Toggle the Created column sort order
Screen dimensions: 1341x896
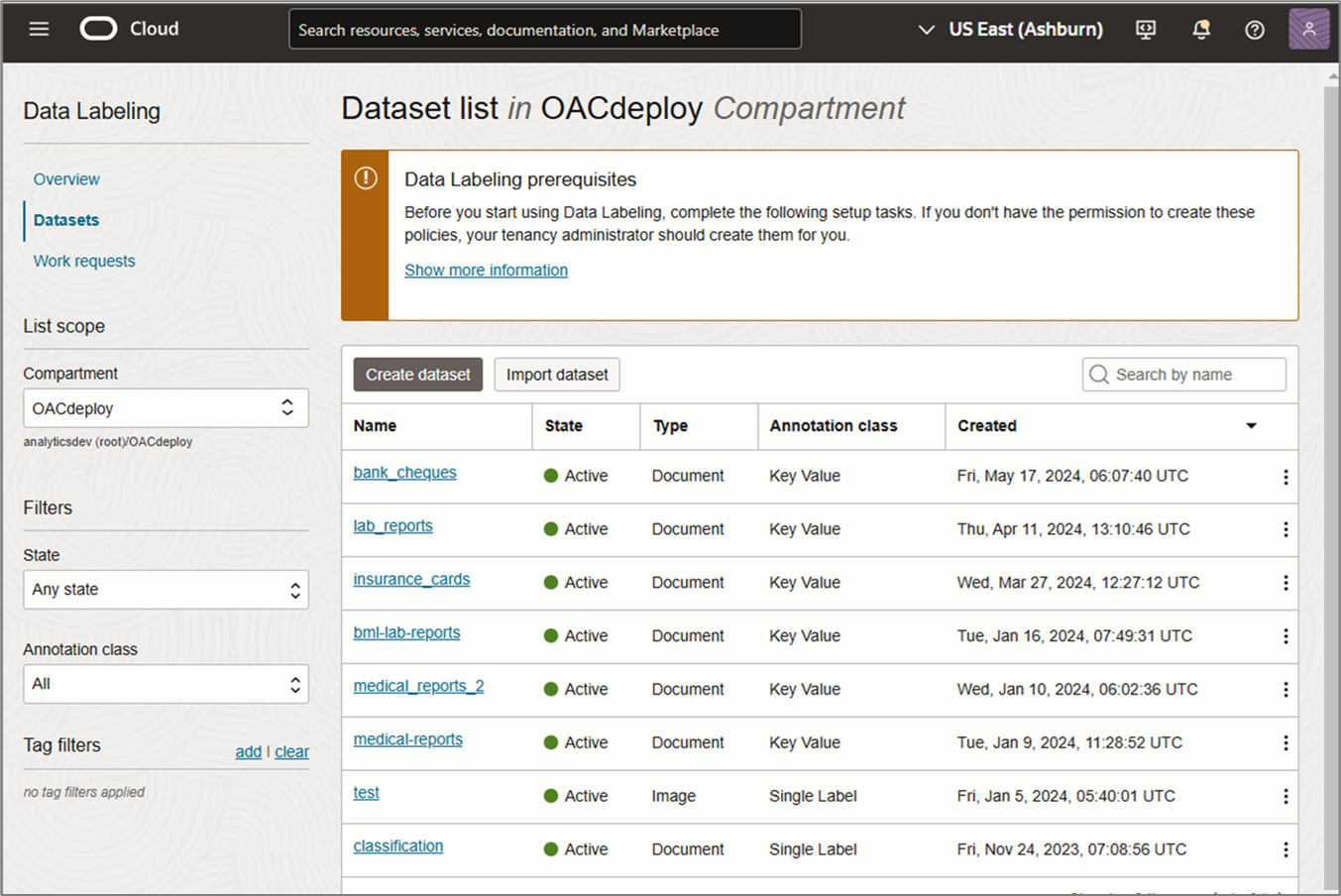[1251, 425]
